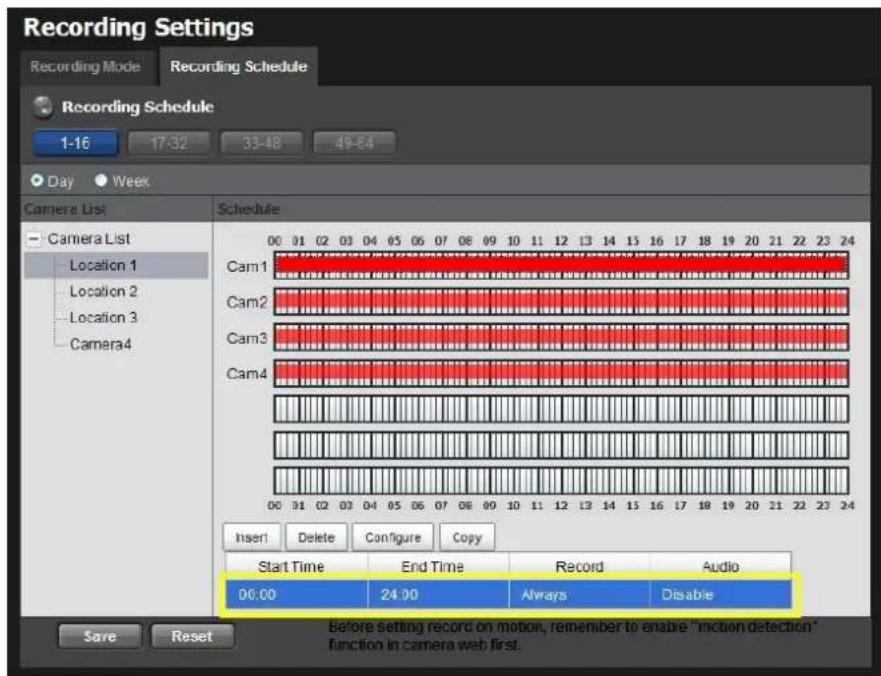Select Location 3 in camera list
881x676 pixels.
coord(103,317)
